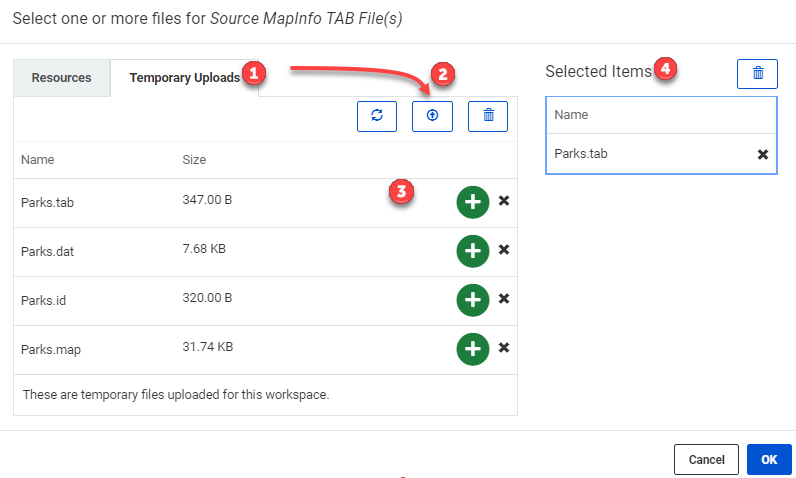796x478 pixels.
Task: Click the refresh uploads icon button
Action: (x=377, y=116)
